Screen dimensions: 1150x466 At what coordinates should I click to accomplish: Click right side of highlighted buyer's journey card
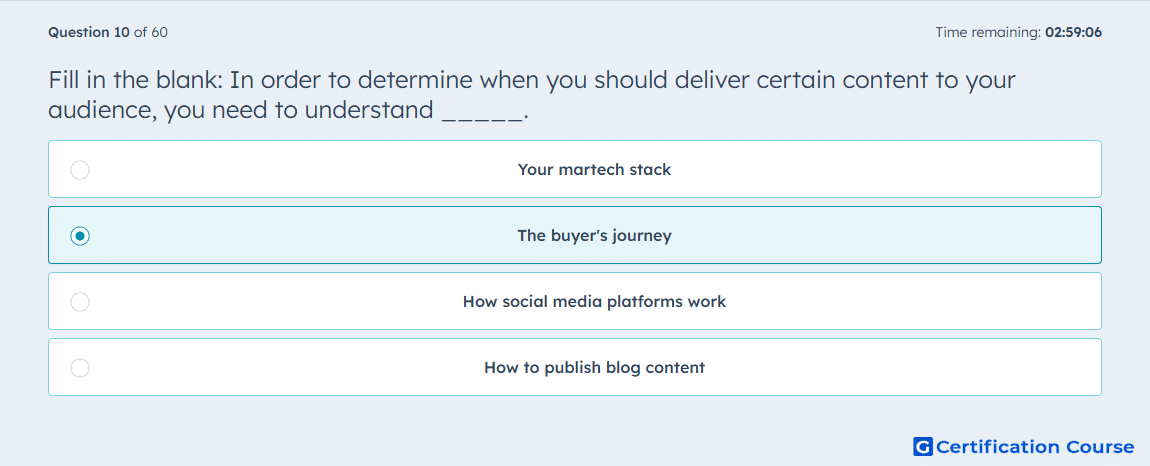[x=953, y=236]
